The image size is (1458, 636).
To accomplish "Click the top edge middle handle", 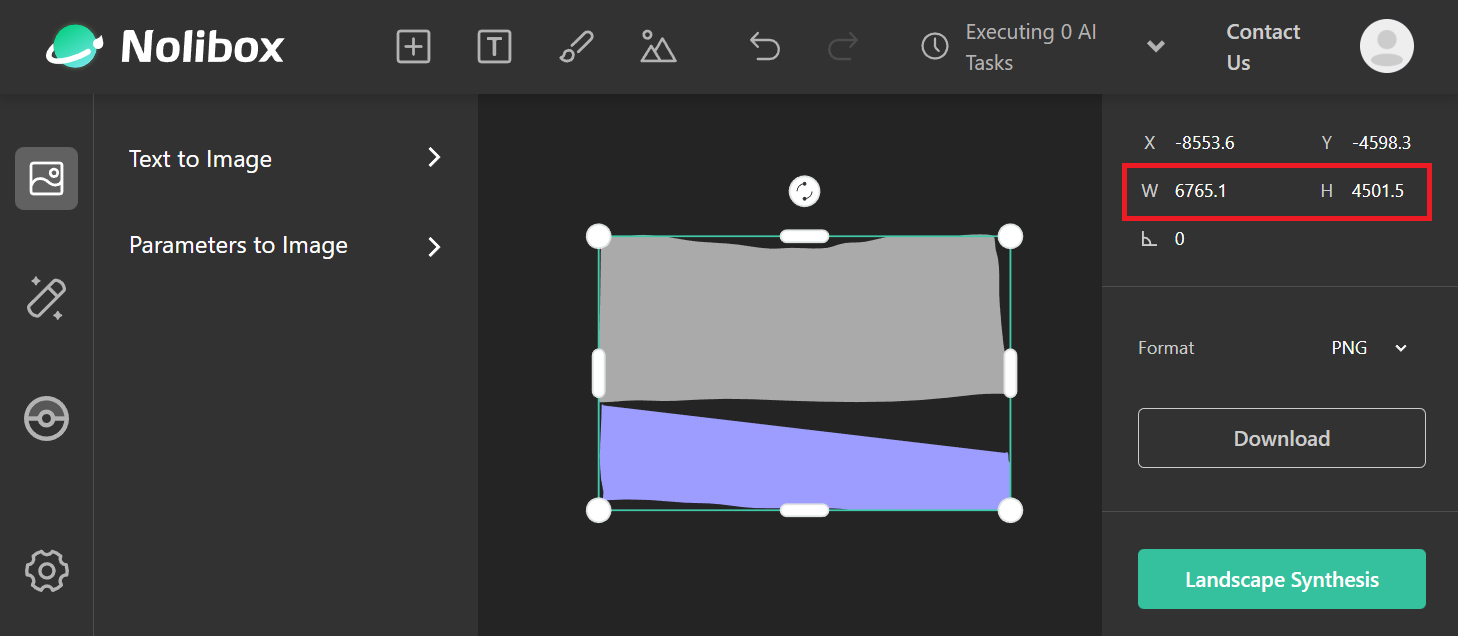I will point(804,236).
